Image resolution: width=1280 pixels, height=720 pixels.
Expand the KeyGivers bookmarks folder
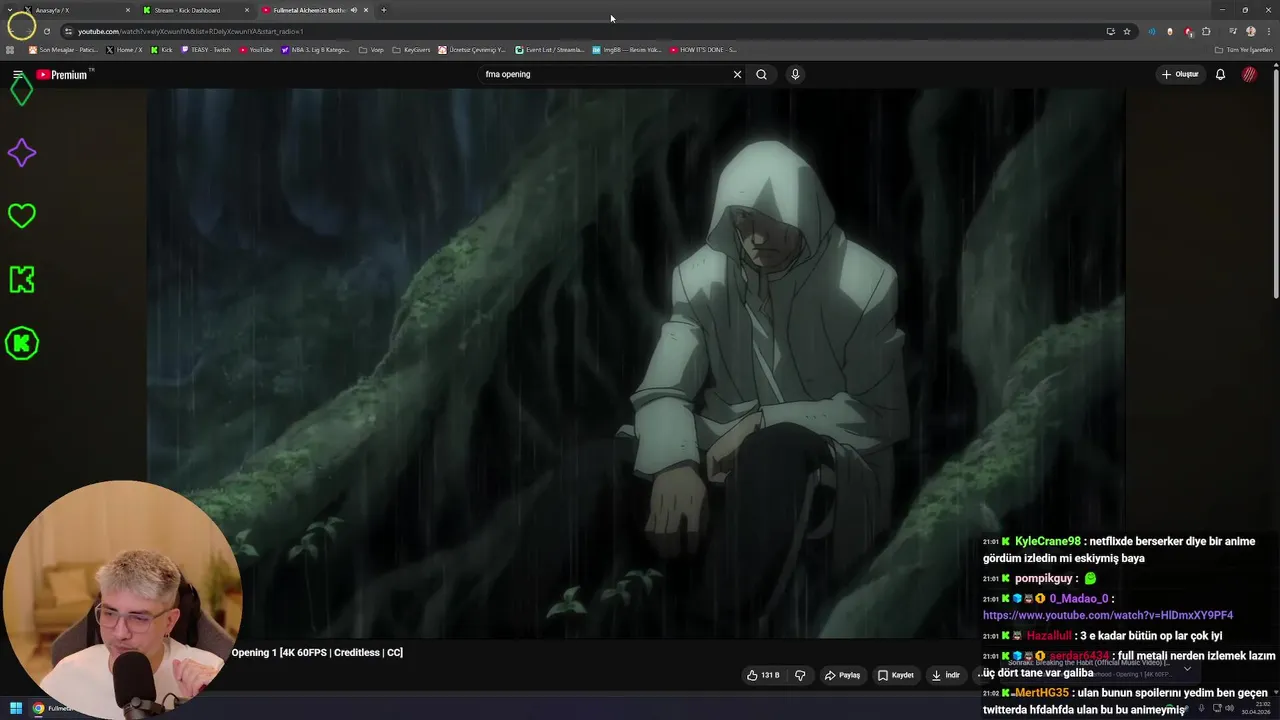tap(411, 49)
